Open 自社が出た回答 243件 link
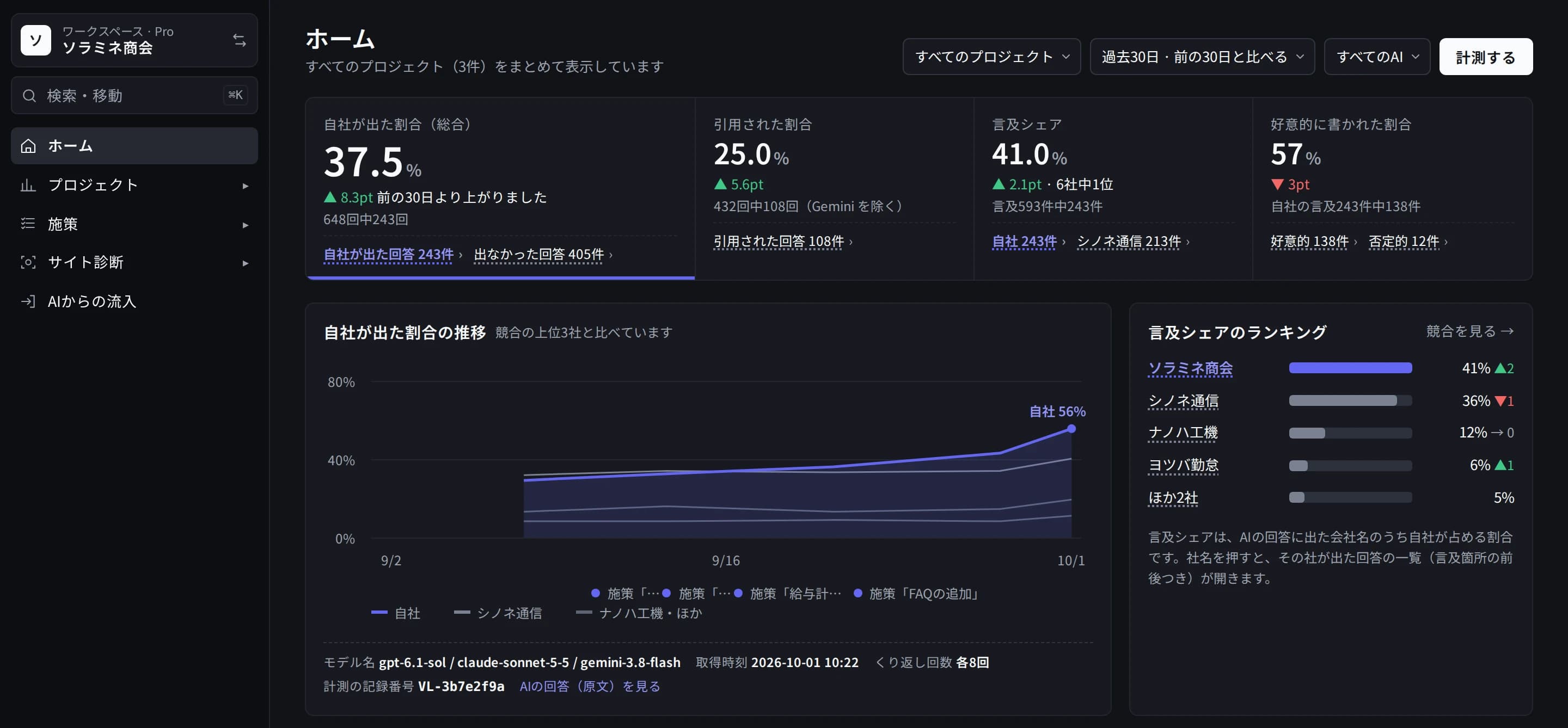The width and height of the screenshot is (1568, 728). coord(388,254)
